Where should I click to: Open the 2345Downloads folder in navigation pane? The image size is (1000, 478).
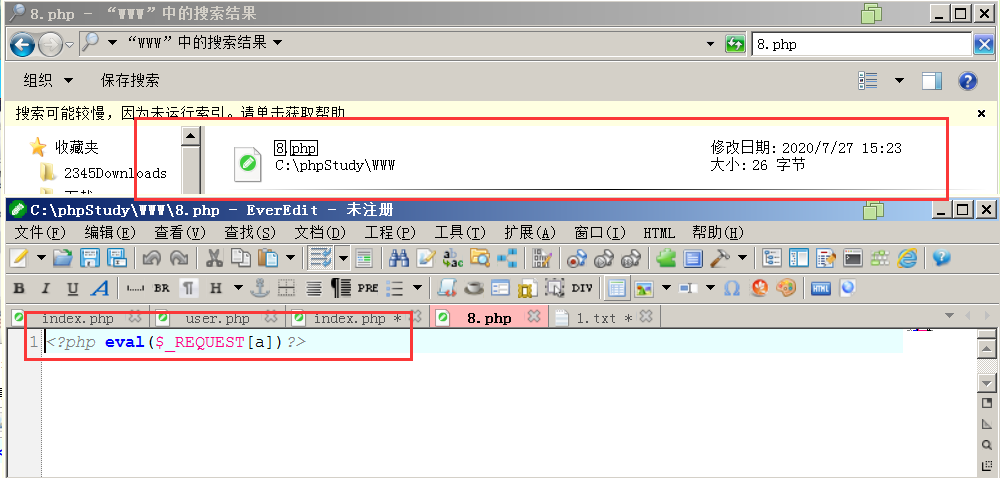103,173
